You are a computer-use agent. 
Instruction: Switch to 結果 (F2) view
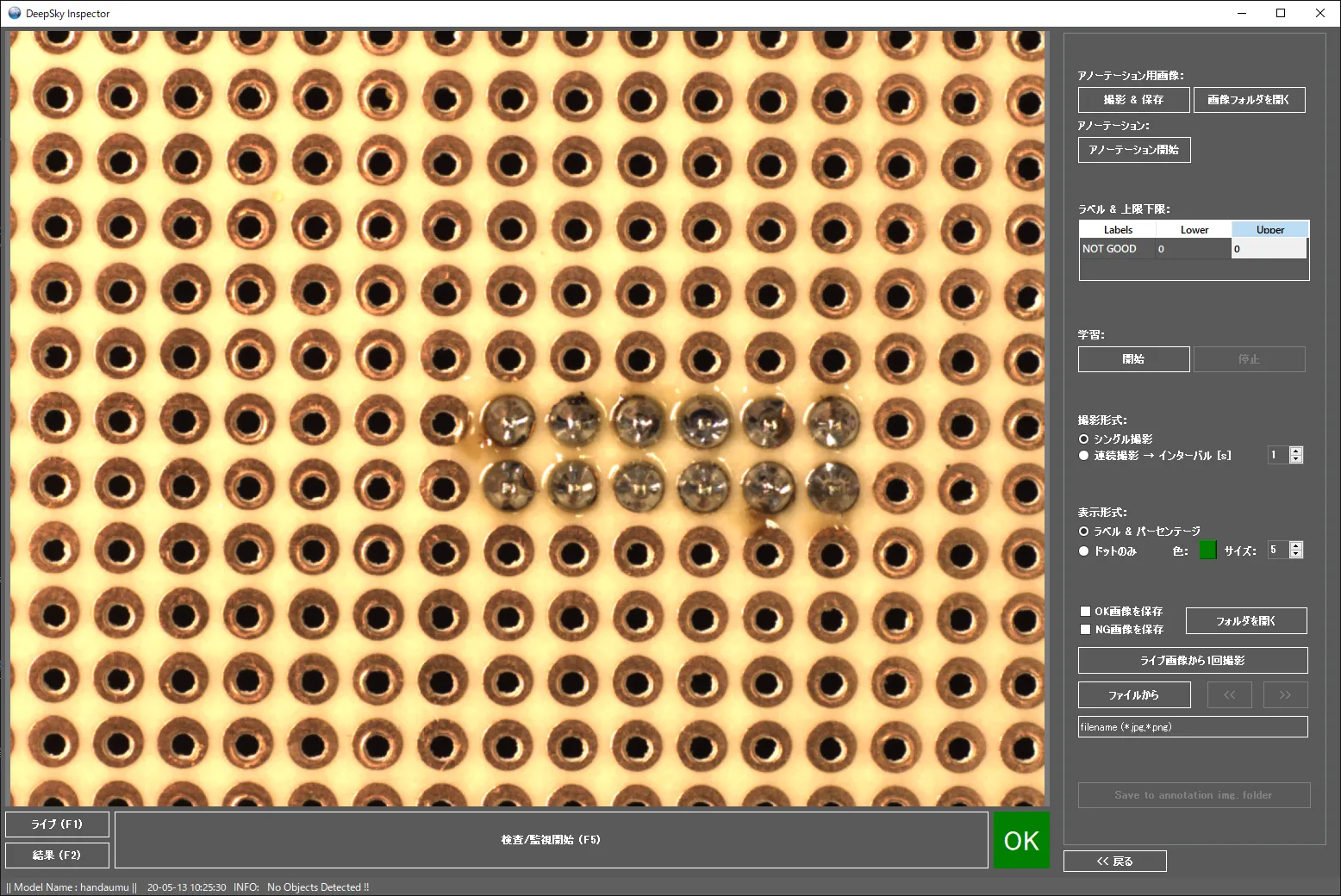(x=57, y=856)
